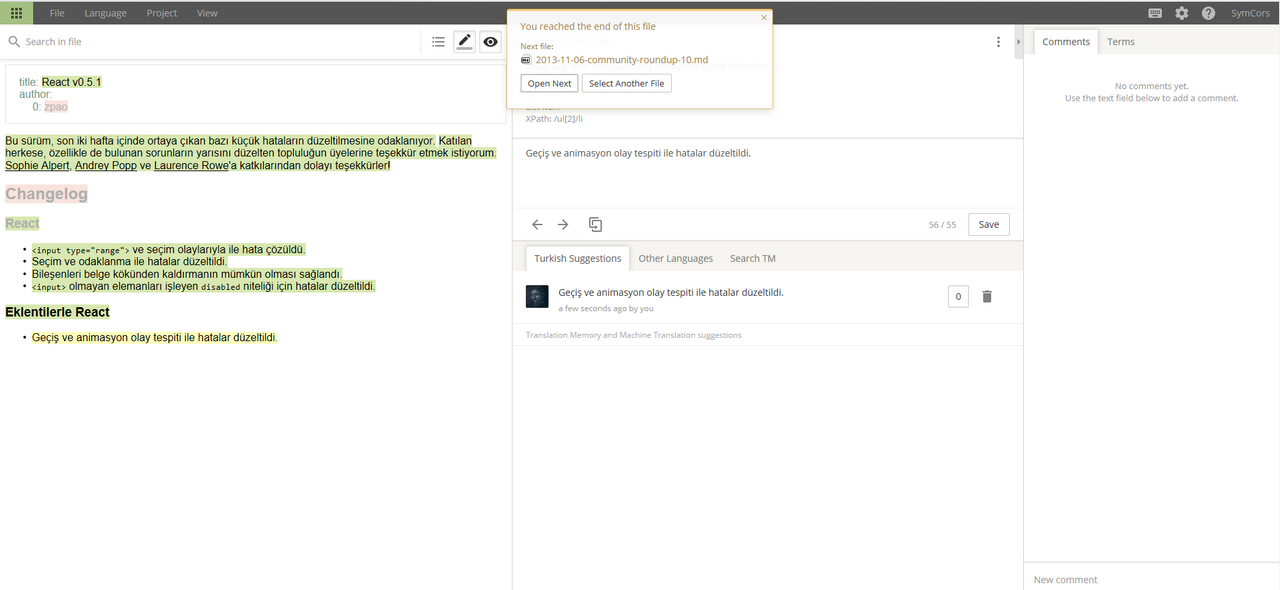Screen dimensions: 1280x590
Task: Open 2013-11-06-community-roundup-10.md file link
Action: pos(622,60)
